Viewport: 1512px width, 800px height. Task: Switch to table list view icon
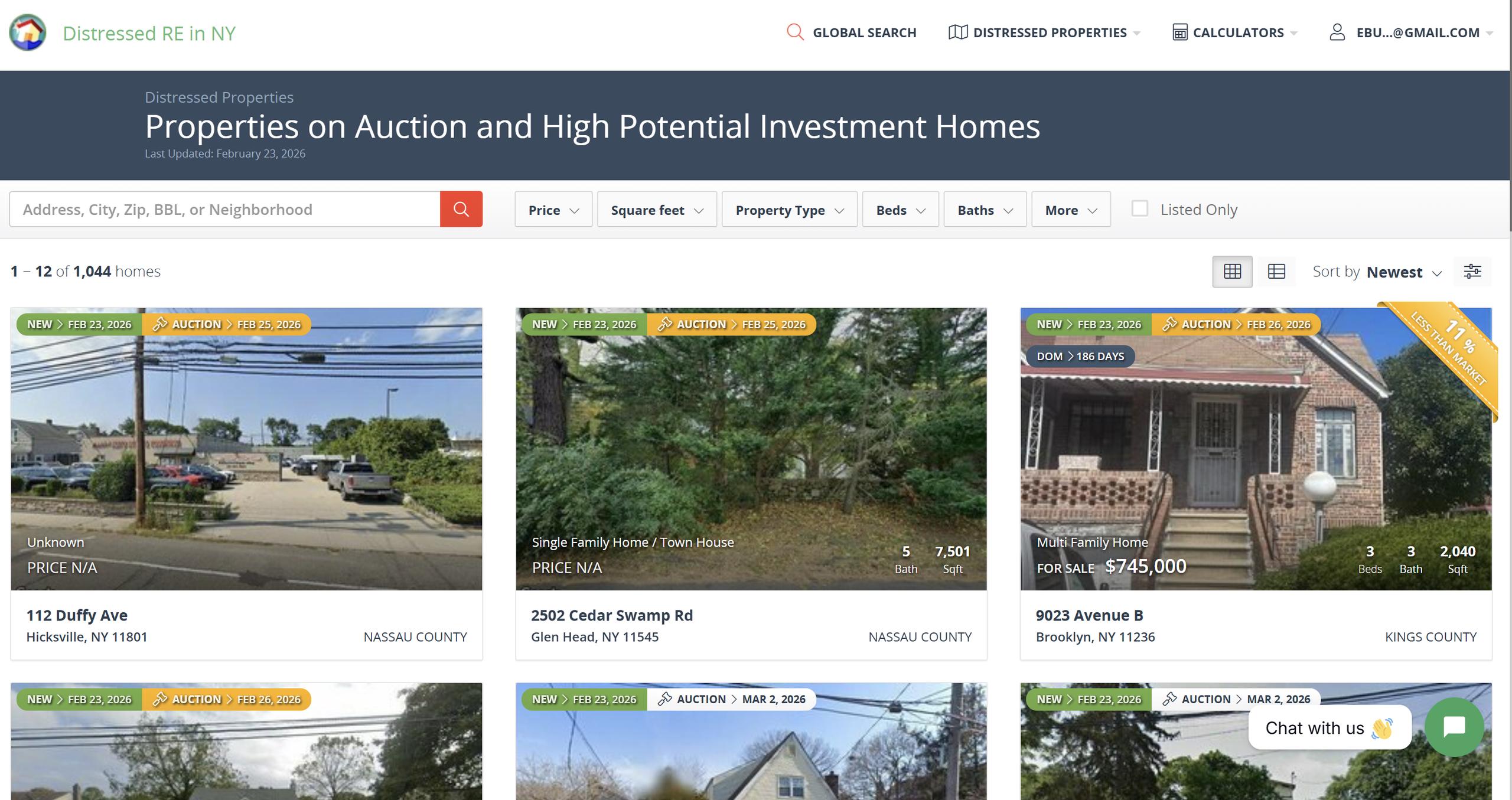(1276, 272)
